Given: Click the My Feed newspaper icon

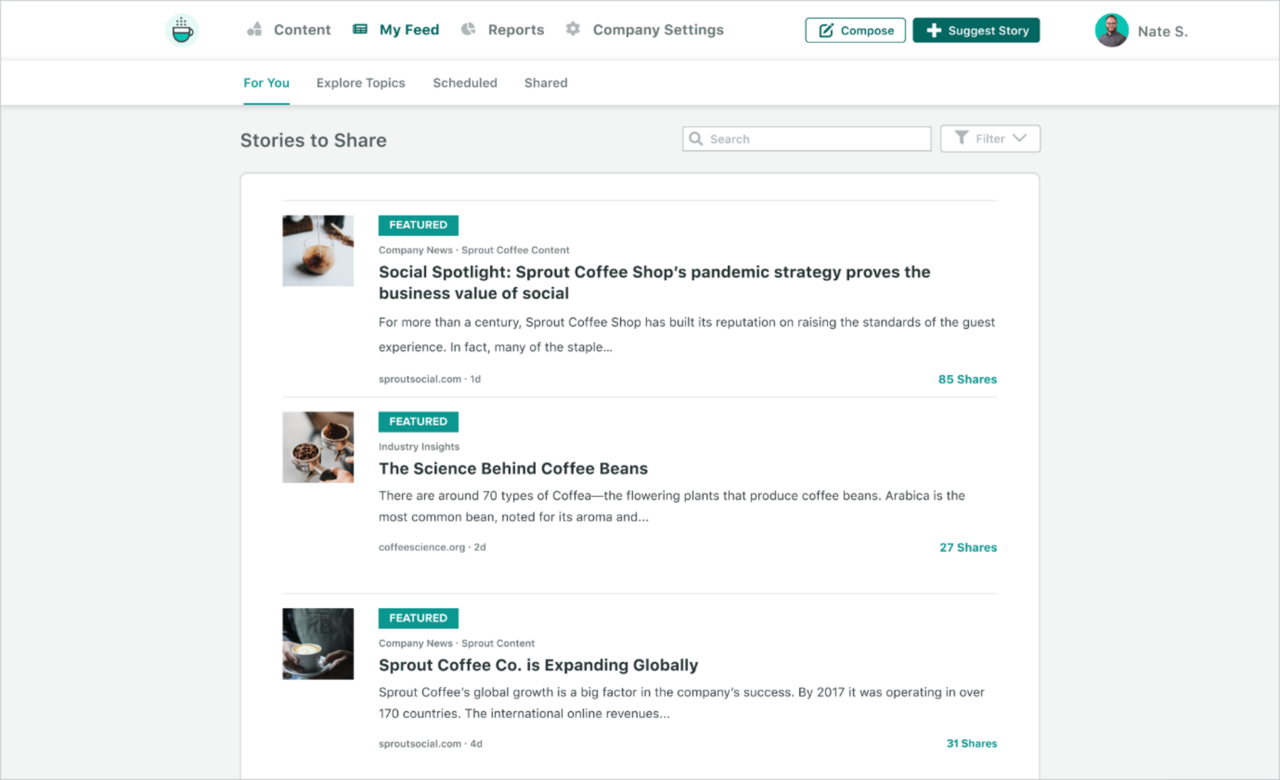Looking at the screenshot, I should click(359, 29).
